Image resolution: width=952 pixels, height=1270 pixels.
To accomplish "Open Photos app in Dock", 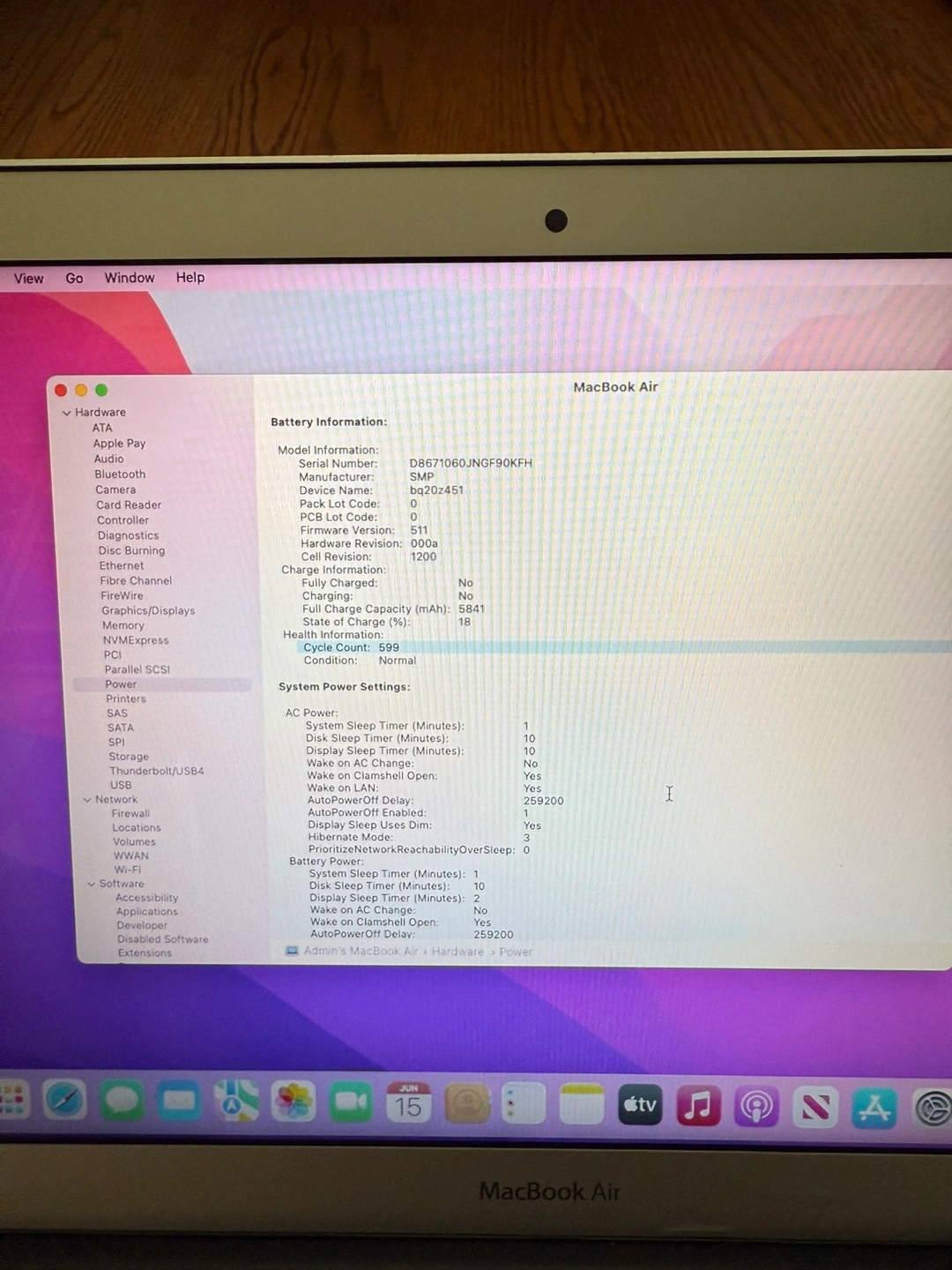I will click(x=294, y=1102).
